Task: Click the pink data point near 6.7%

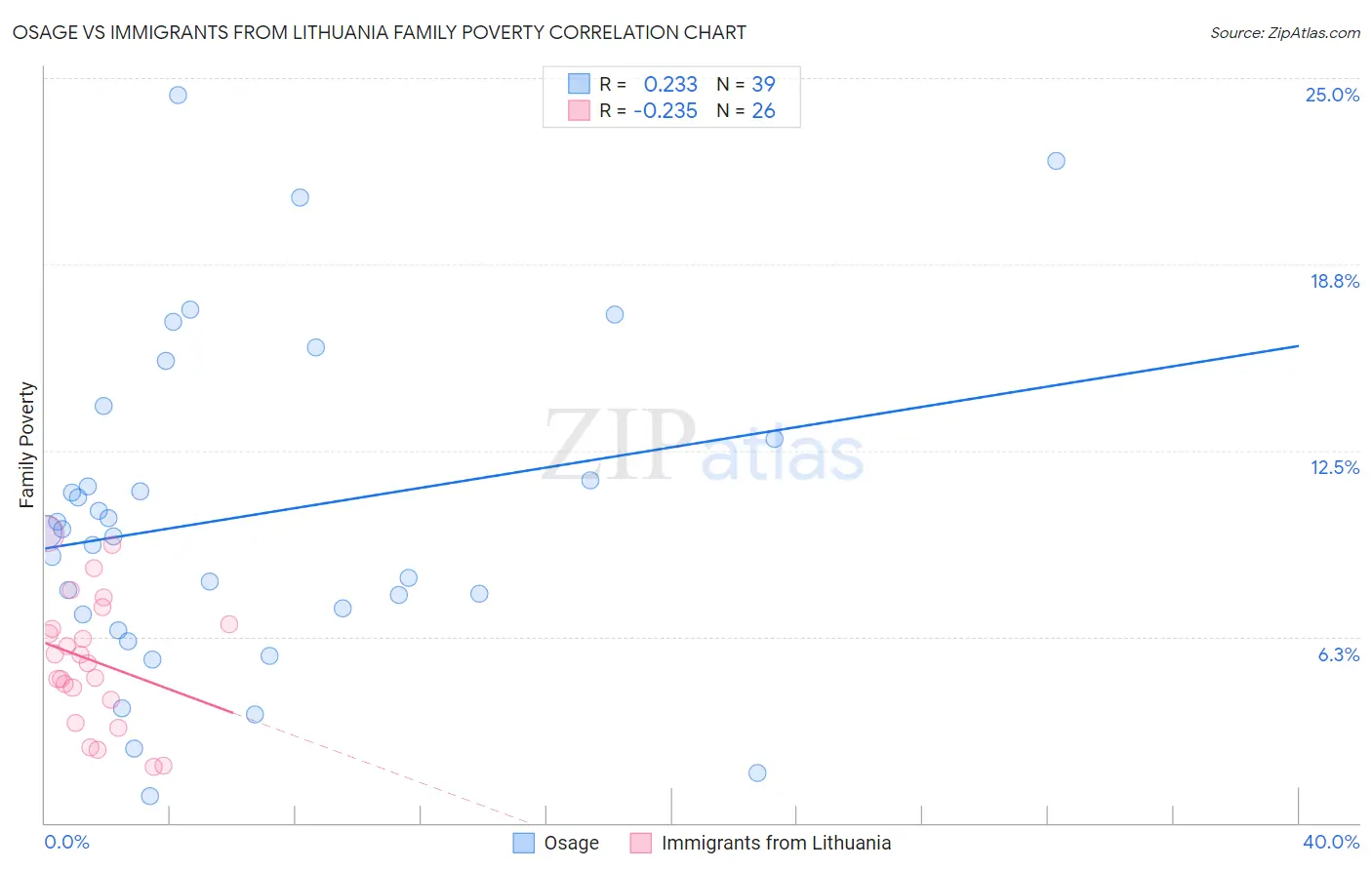Action: click(x=229, y=624)
